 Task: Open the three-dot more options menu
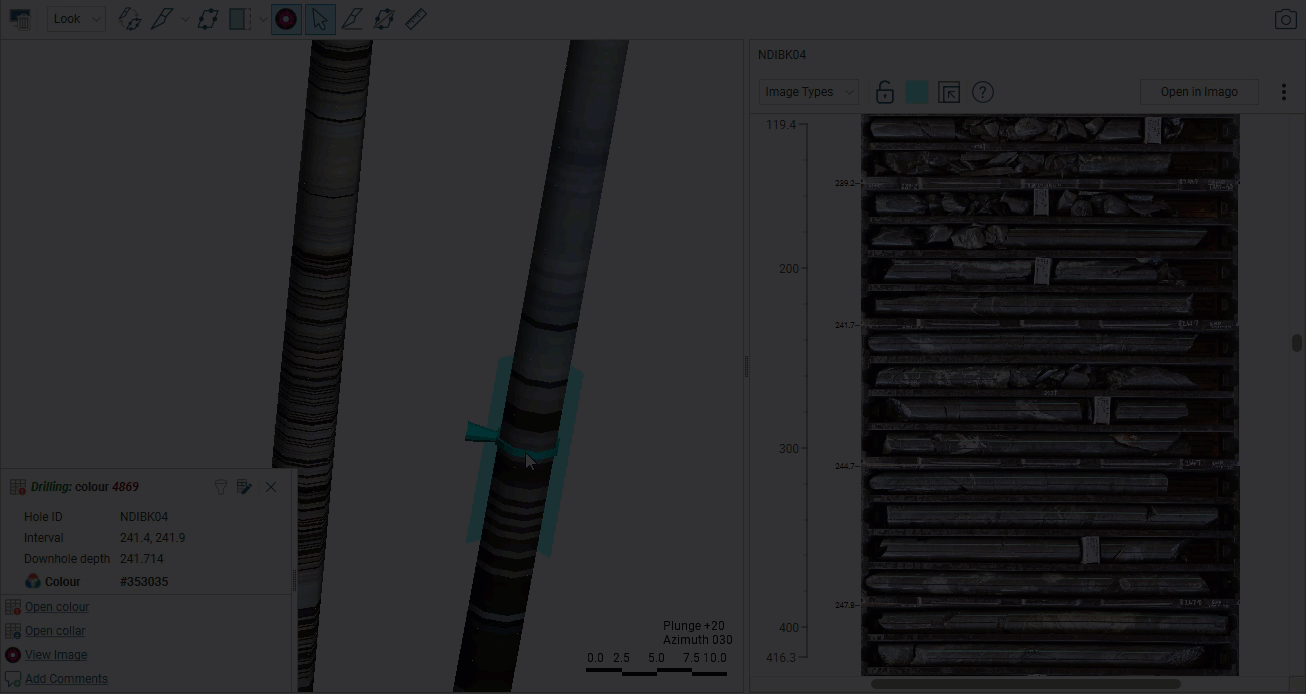click(x=1284, y=92)
